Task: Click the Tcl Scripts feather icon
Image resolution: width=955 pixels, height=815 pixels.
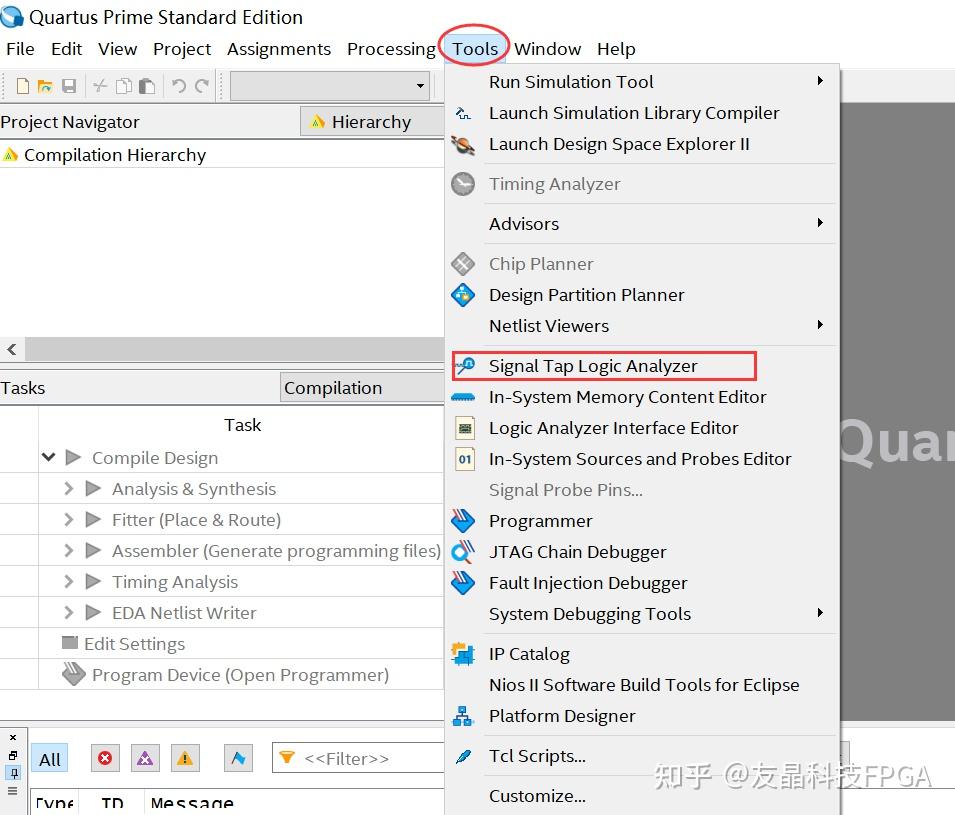Action: tap(463, 757)
